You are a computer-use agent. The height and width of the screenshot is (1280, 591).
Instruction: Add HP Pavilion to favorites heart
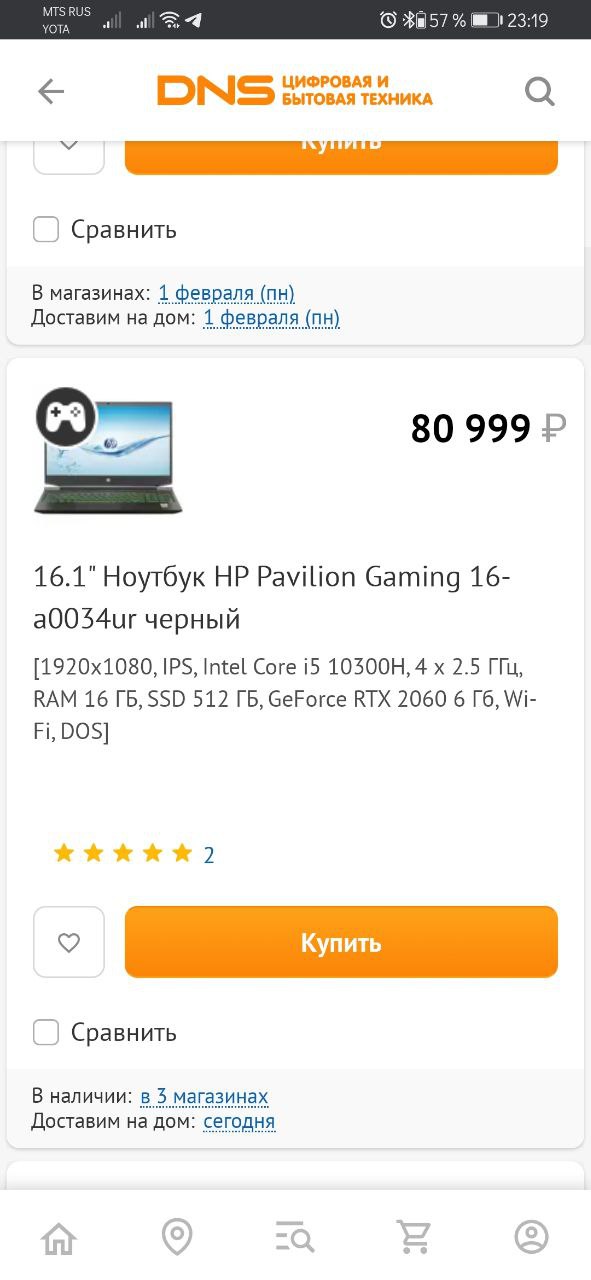(69, 942)
